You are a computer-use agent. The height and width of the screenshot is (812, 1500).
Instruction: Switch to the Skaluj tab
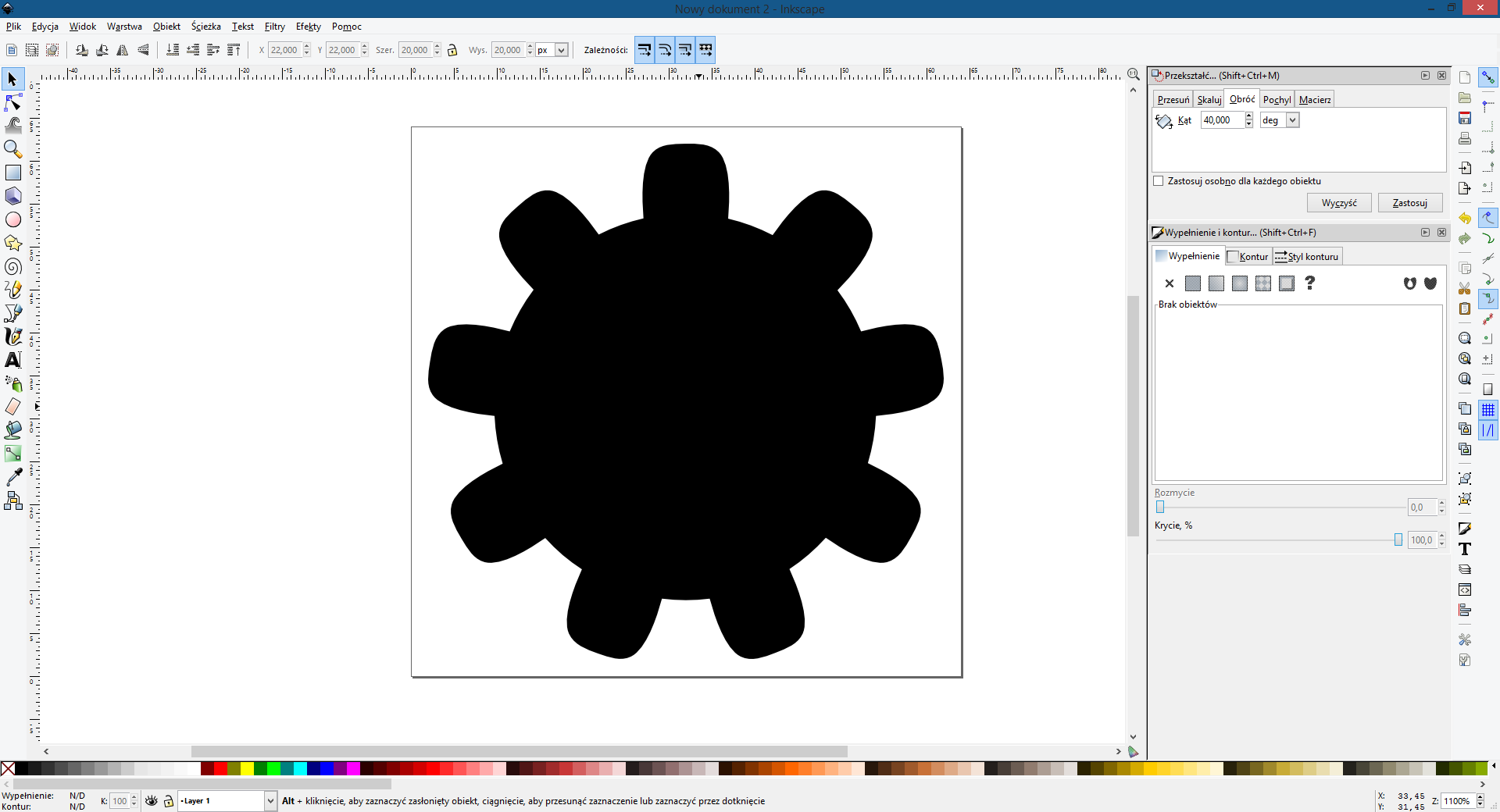coord(1209,100)
